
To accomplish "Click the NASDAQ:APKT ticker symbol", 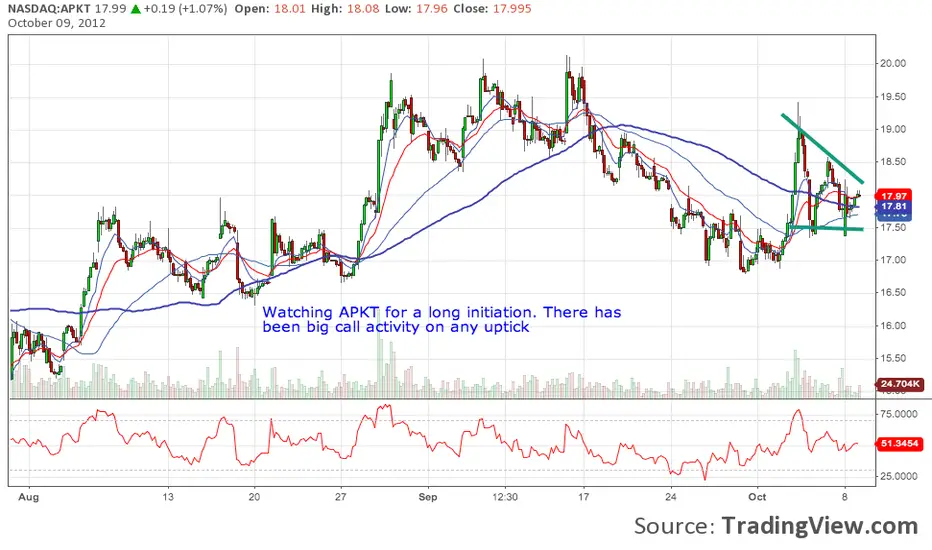I will tap(49, 9).
